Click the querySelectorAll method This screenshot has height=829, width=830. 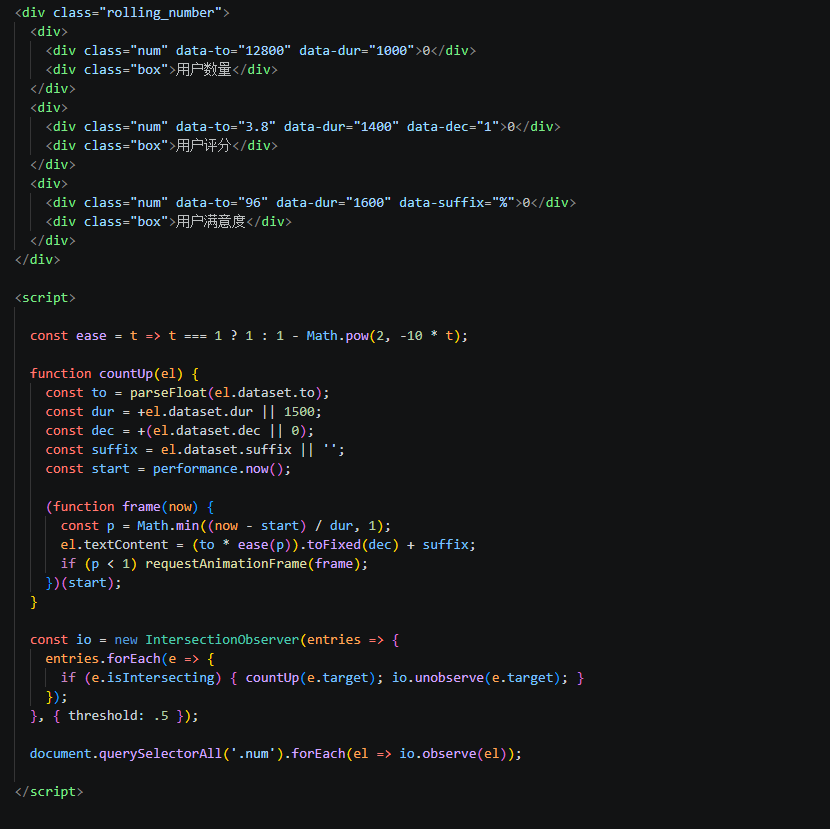click(x=160, y=754)
